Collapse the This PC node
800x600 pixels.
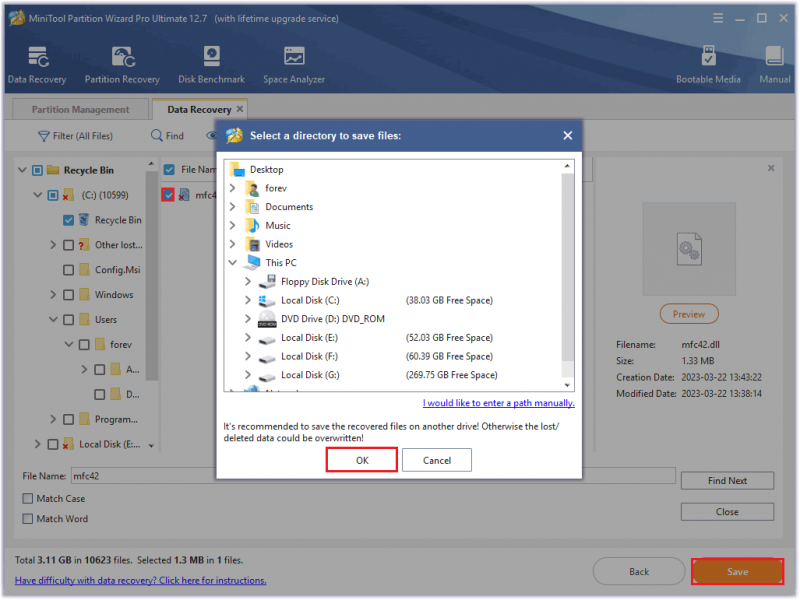233,263
